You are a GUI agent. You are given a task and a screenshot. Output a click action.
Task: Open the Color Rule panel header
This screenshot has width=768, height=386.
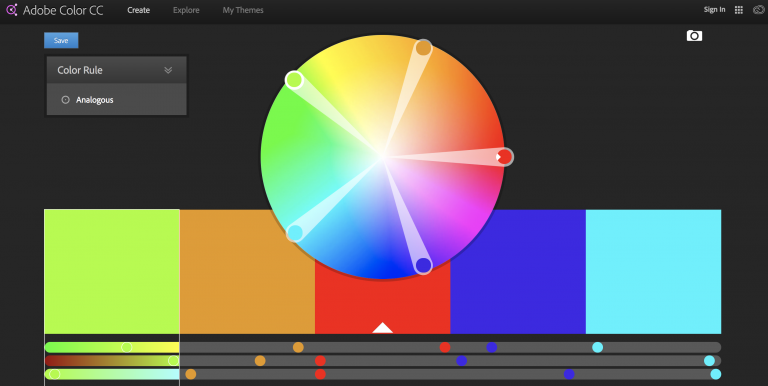coord(117,70)
